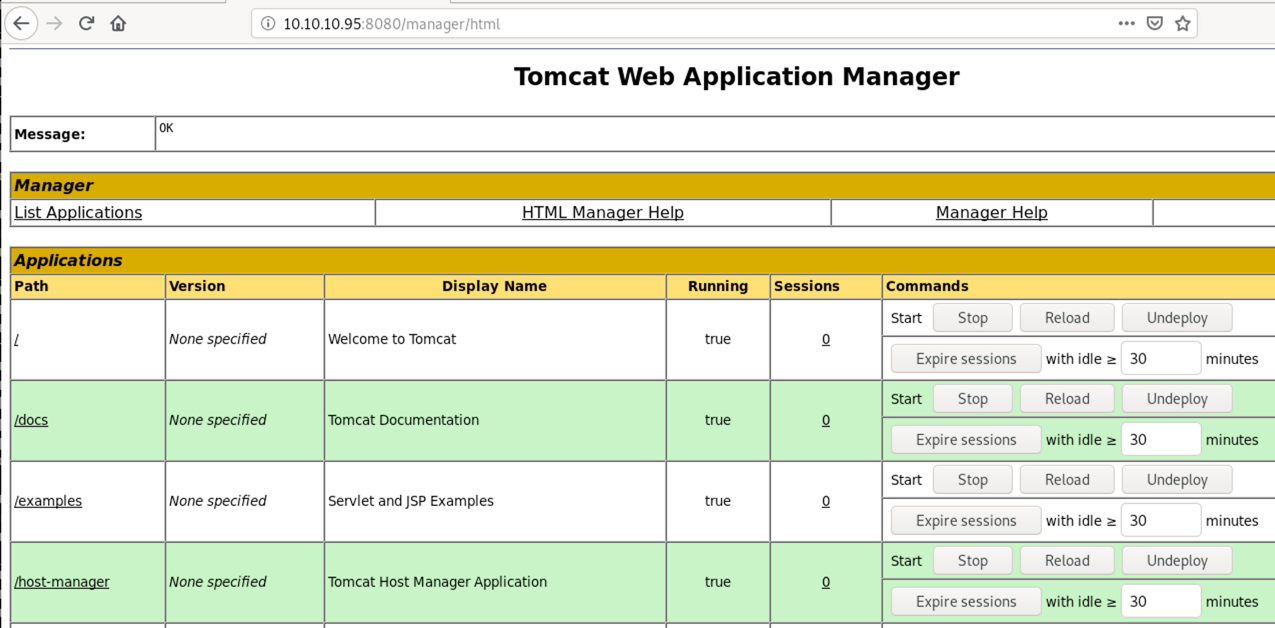
Task: Open the /examples application link
Action: point(48,501)
